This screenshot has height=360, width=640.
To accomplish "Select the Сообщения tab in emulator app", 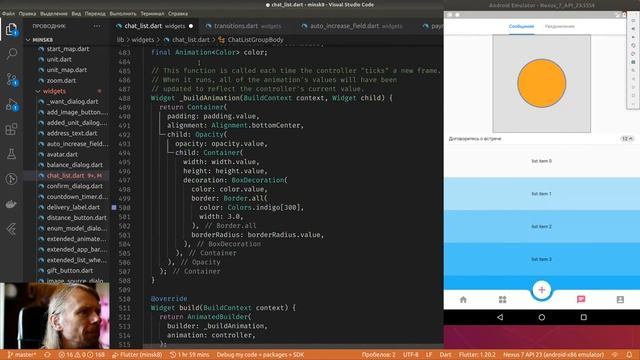I will click(521, 27).
